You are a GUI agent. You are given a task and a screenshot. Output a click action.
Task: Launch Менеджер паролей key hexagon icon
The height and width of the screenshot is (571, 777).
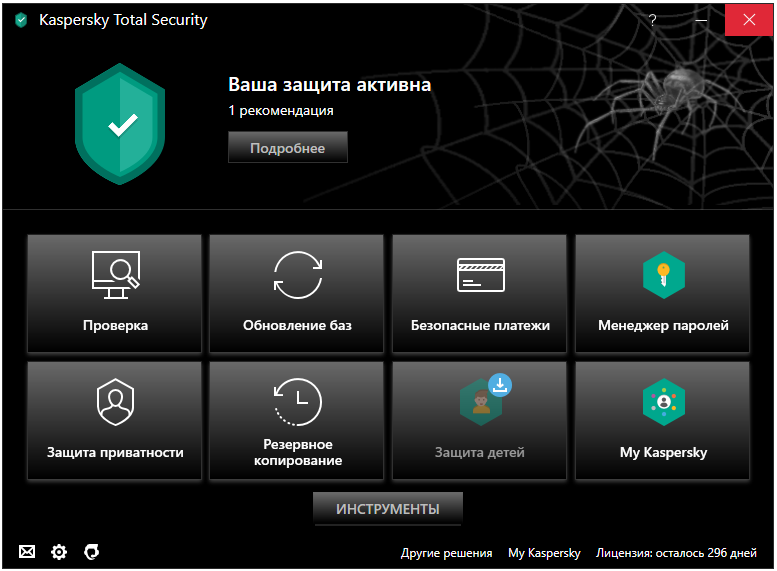coord(664,275)
